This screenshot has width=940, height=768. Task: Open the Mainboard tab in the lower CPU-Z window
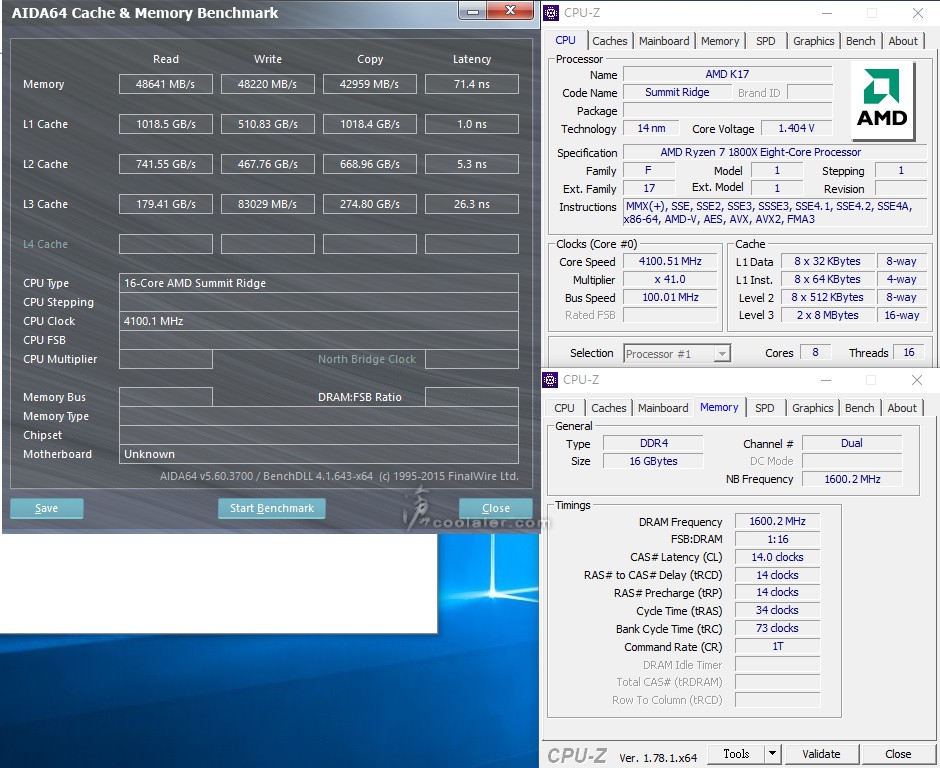663,408
